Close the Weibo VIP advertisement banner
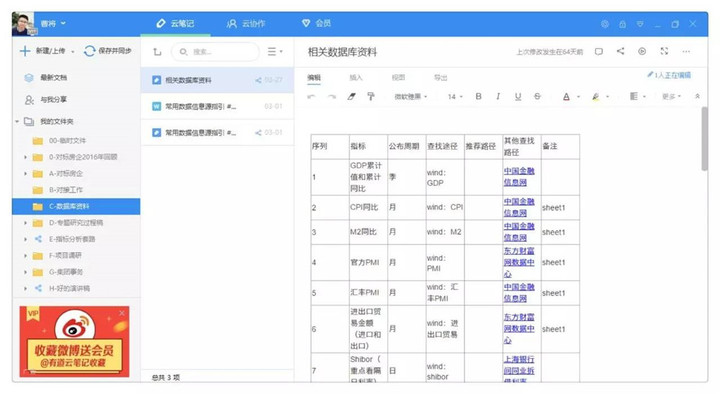The width and height of the screenshot is (720, 394). [x=122, y=313]
